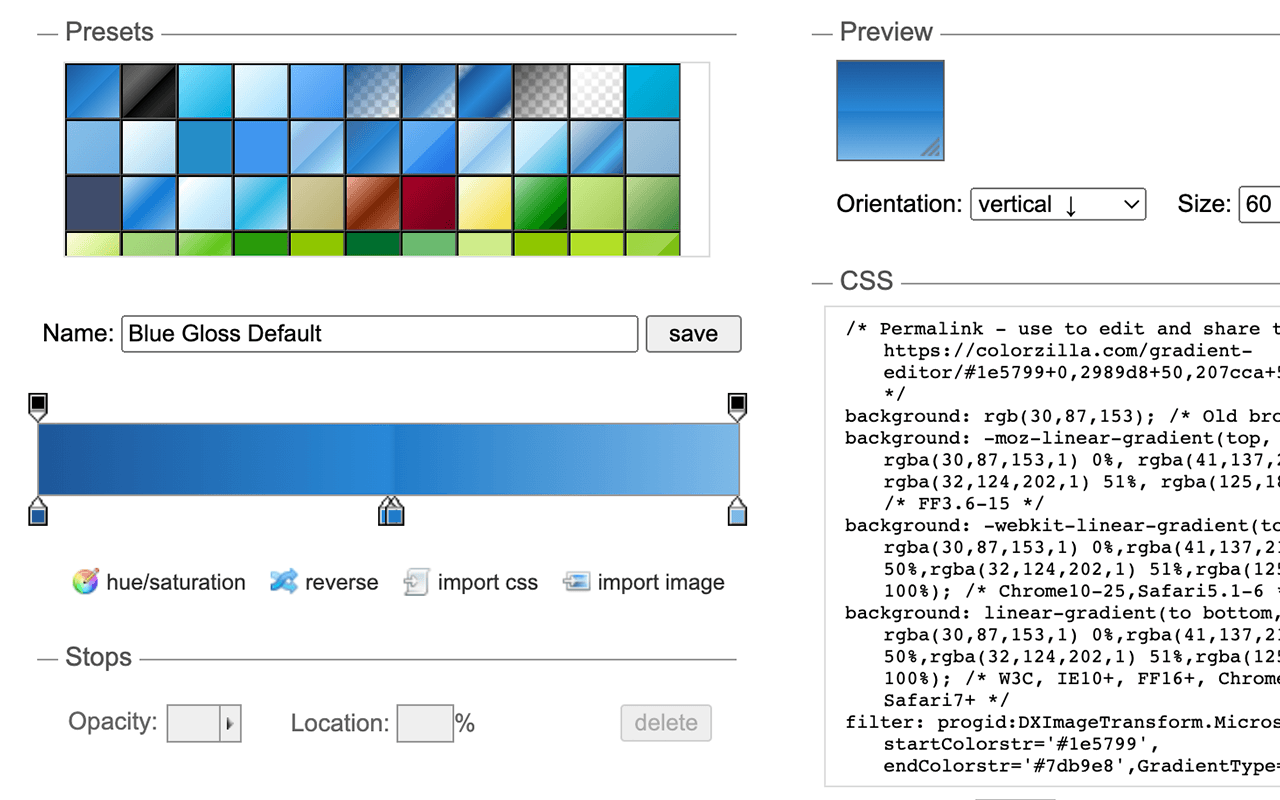Viewport: 1280px width, 800px height.
Task: Select the left black opacity stop marker
Action: 38,405
